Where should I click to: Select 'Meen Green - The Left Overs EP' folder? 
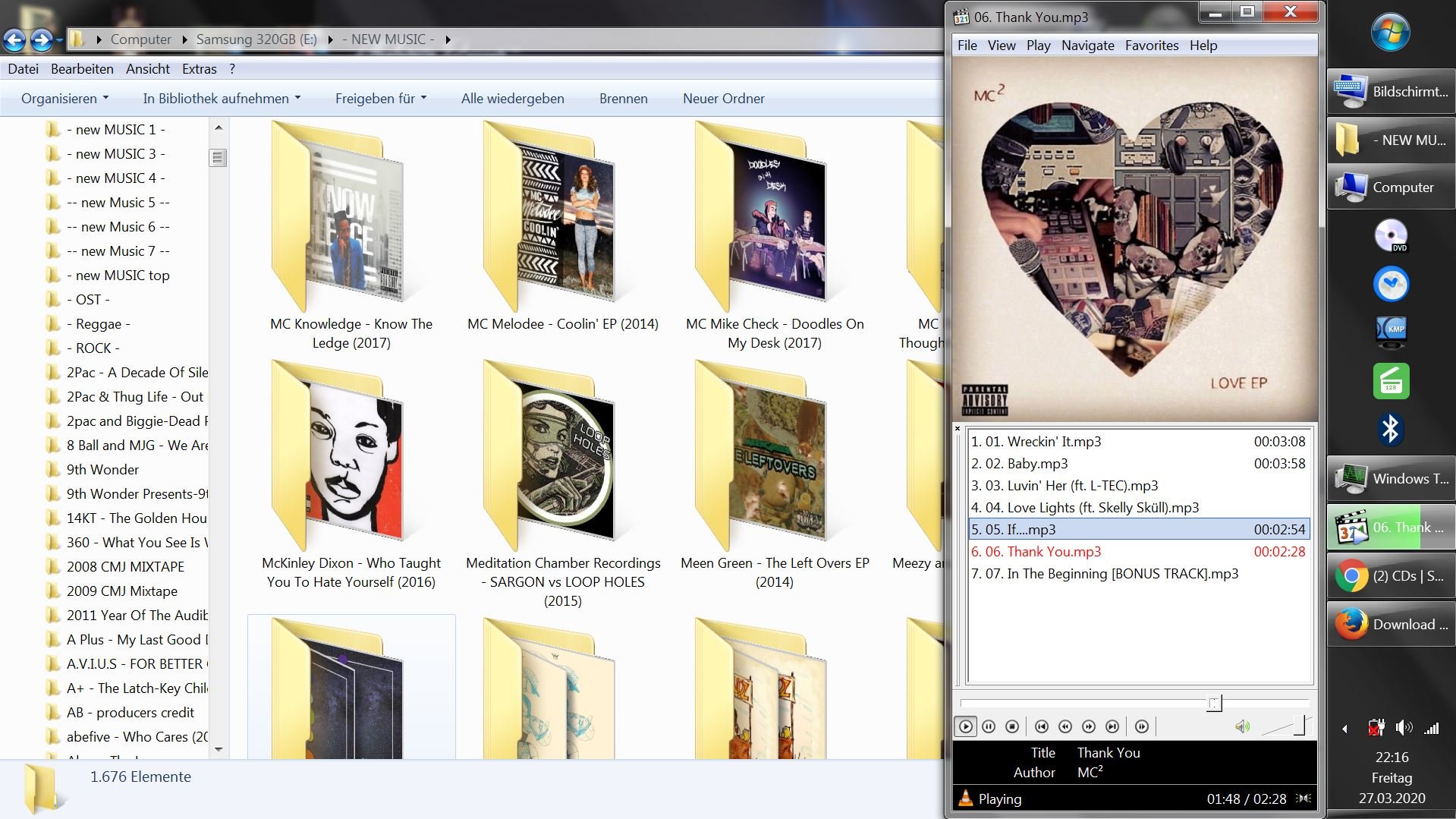point(775,477)
